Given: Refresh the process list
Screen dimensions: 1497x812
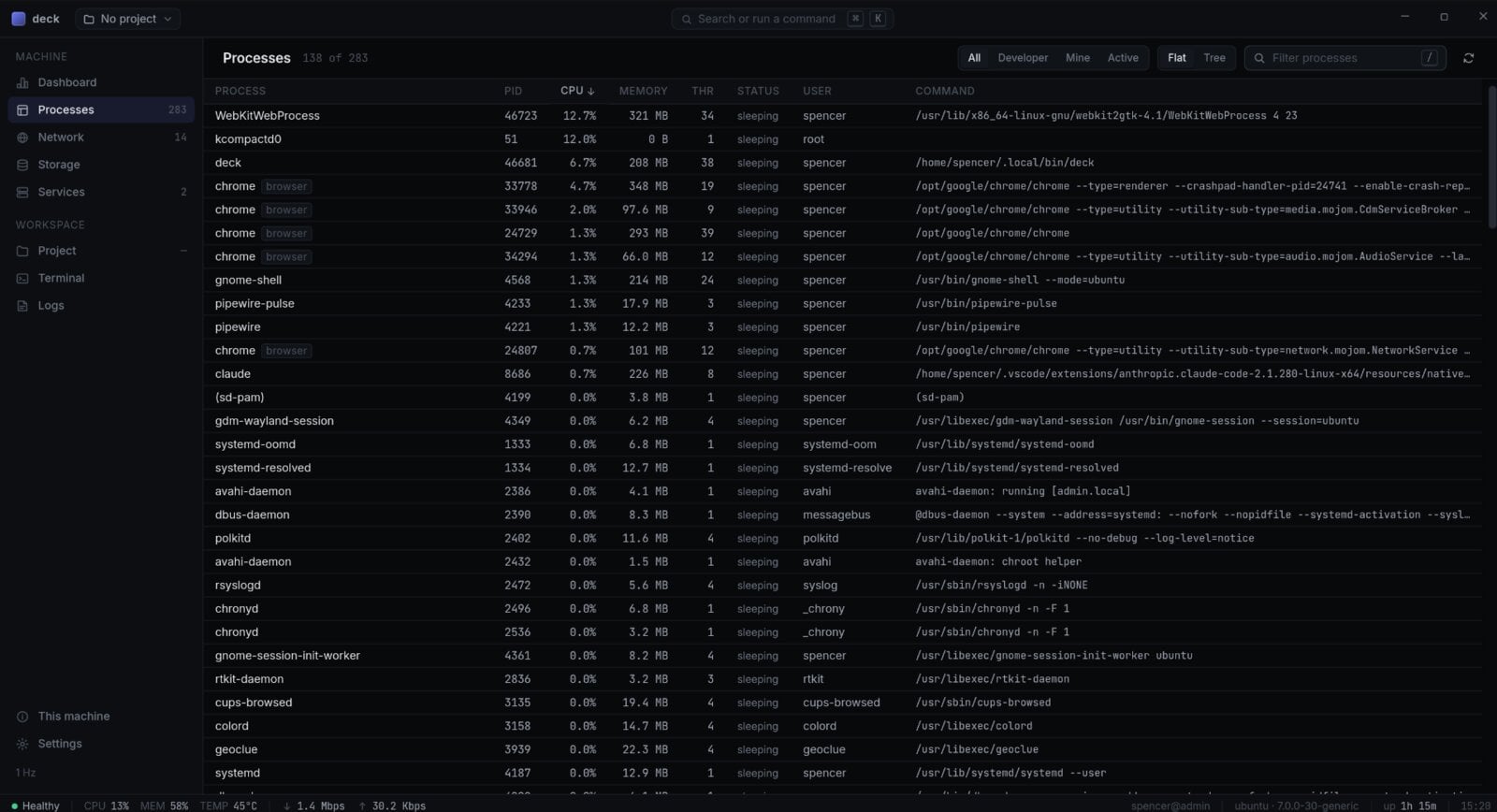Looking at the screenshot, I should [1468, 58].
